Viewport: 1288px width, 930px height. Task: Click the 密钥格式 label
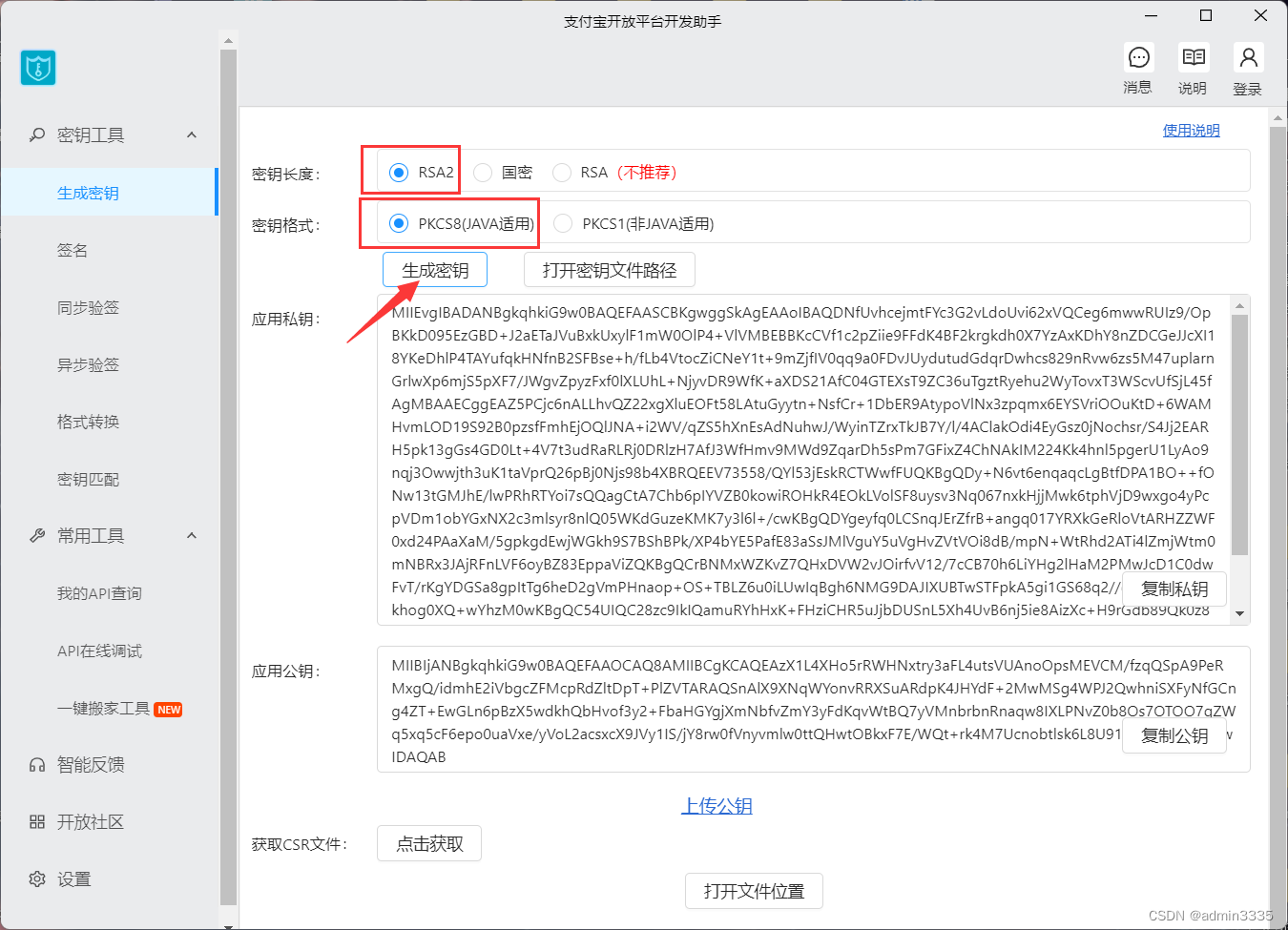(286, 225)
